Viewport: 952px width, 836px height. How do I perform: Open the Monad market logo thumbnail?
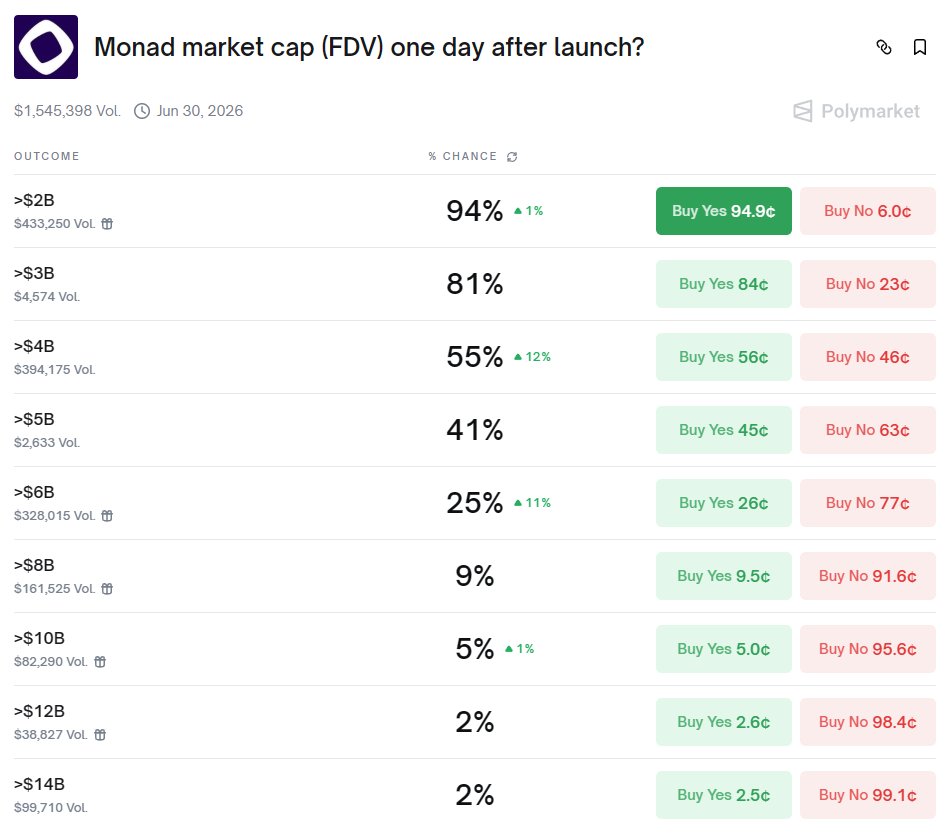(x=46, y=47)
